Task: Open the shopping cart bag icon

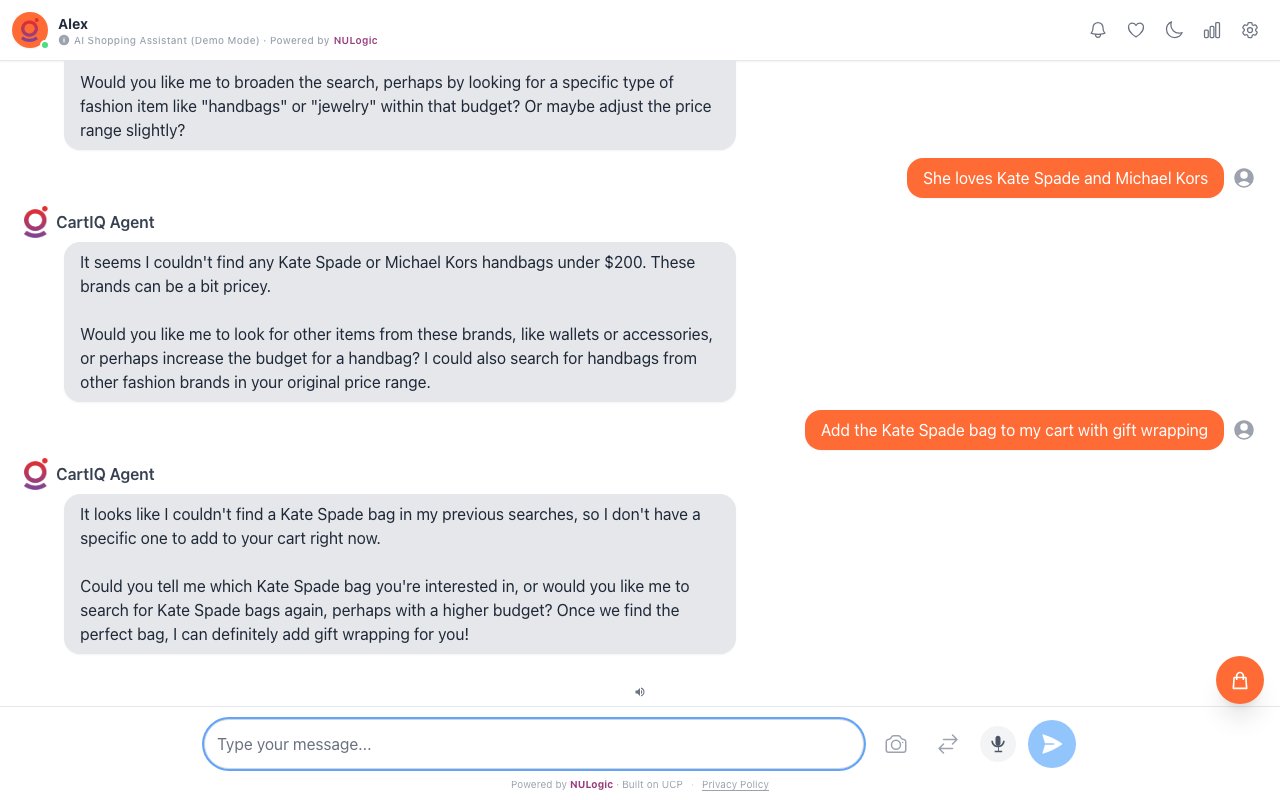Action: 1240,680
